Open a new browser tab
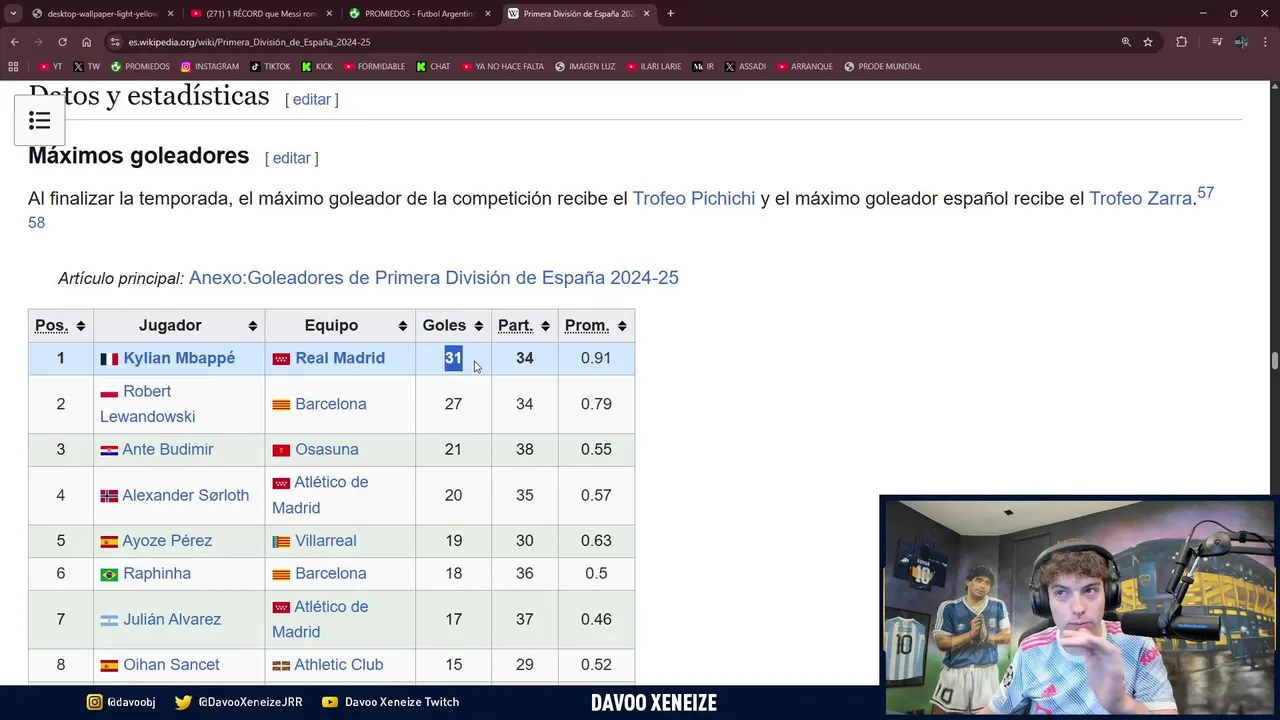The width and height of the screenshot is (1280, 720). 670,13
